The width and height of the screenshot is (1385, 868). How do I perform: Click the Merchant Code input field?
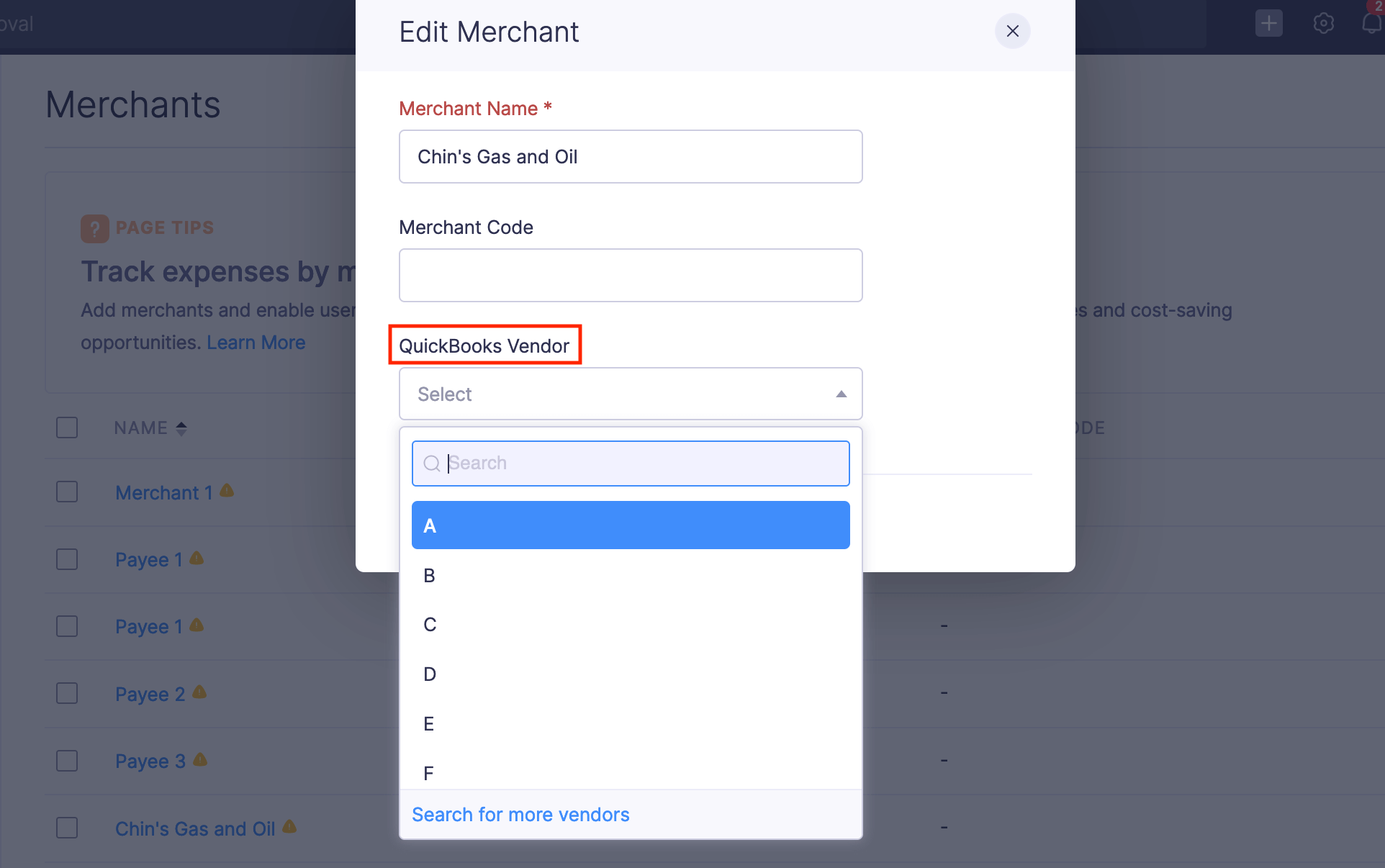pos(631,276)
